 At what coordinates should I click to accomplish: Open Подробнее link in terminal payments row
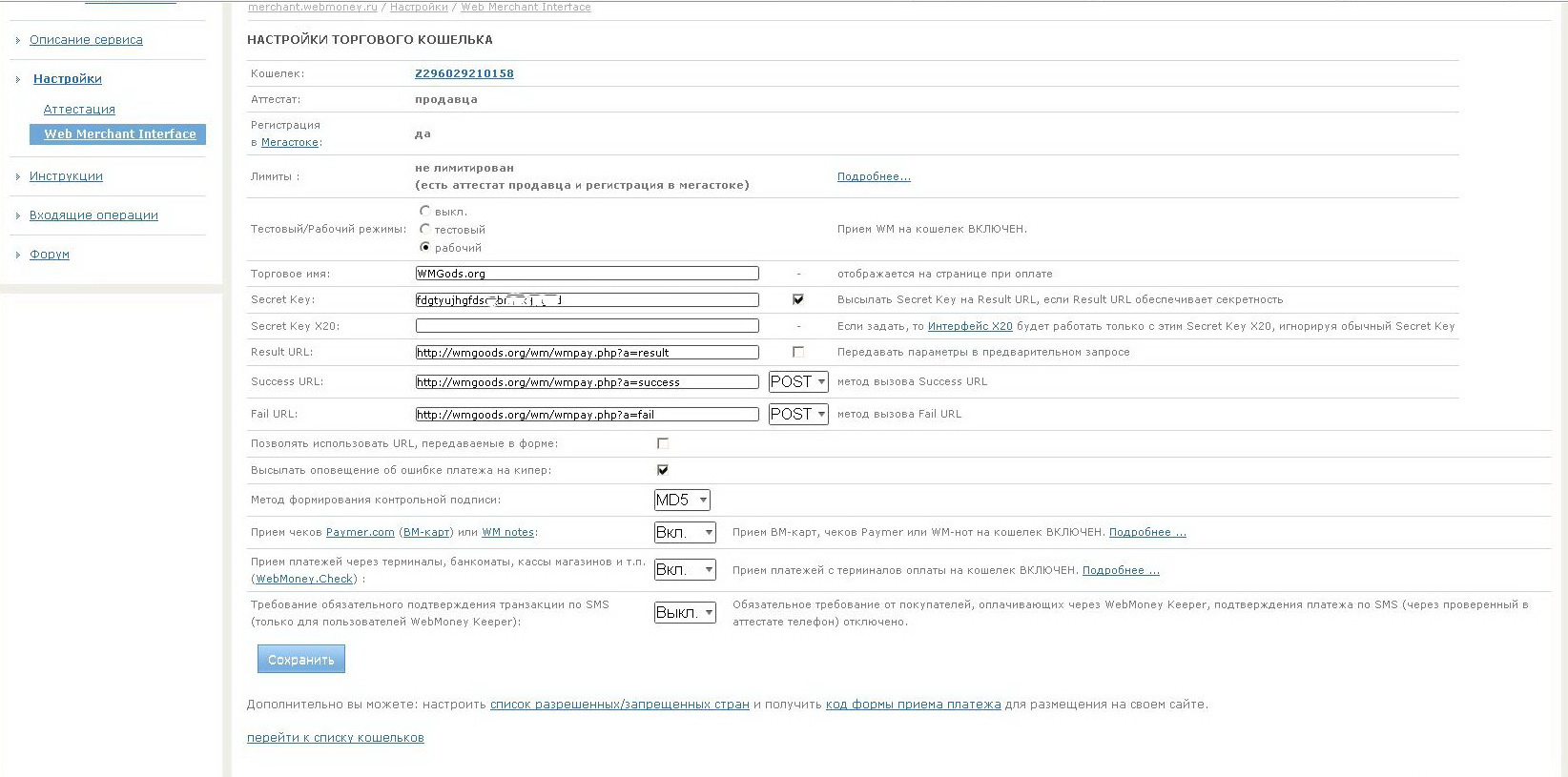click(x=1121, y=570)
